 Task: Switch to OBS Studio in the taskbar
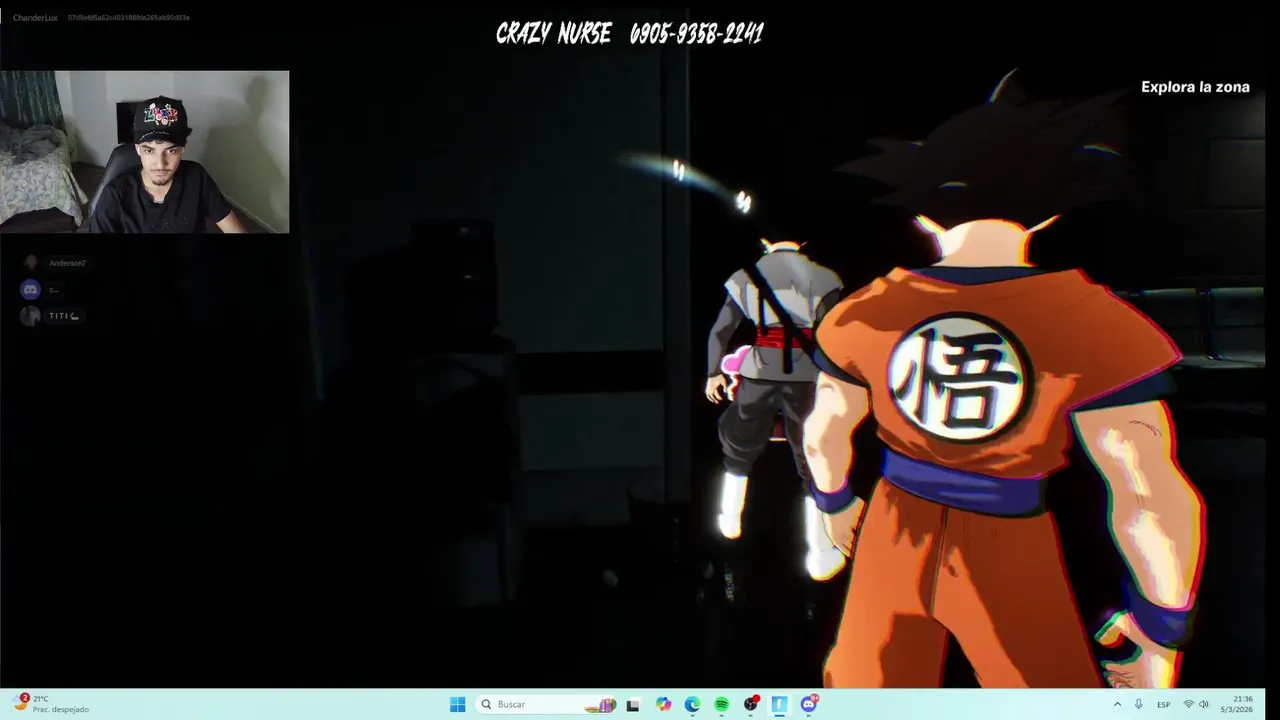[x=751, y=704]
